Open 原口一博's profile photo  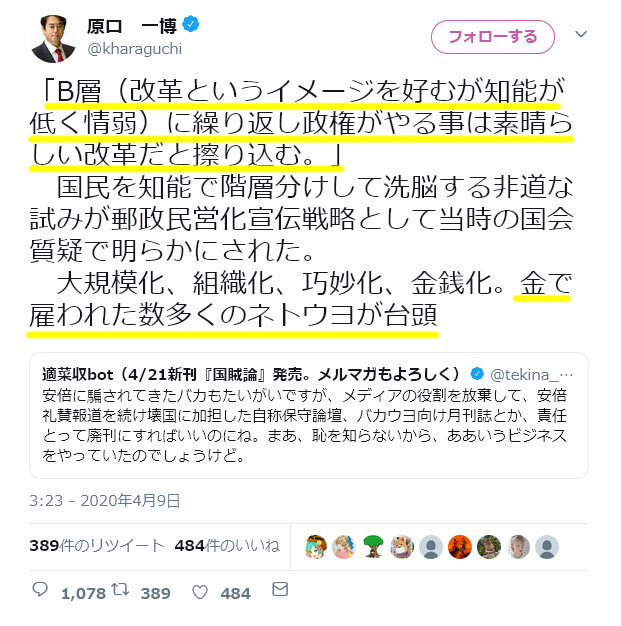tap(54, 39)
